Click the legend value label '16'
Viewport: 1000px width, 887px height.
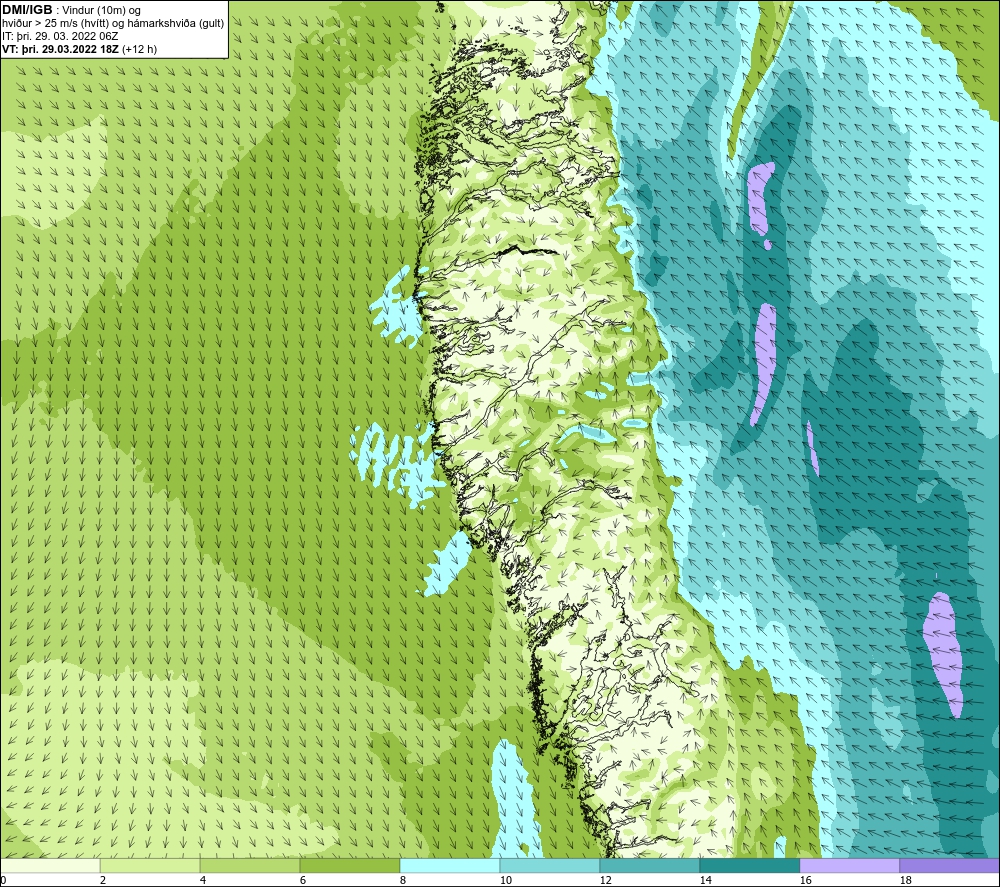pyautogui.click(x=805, y=881)
